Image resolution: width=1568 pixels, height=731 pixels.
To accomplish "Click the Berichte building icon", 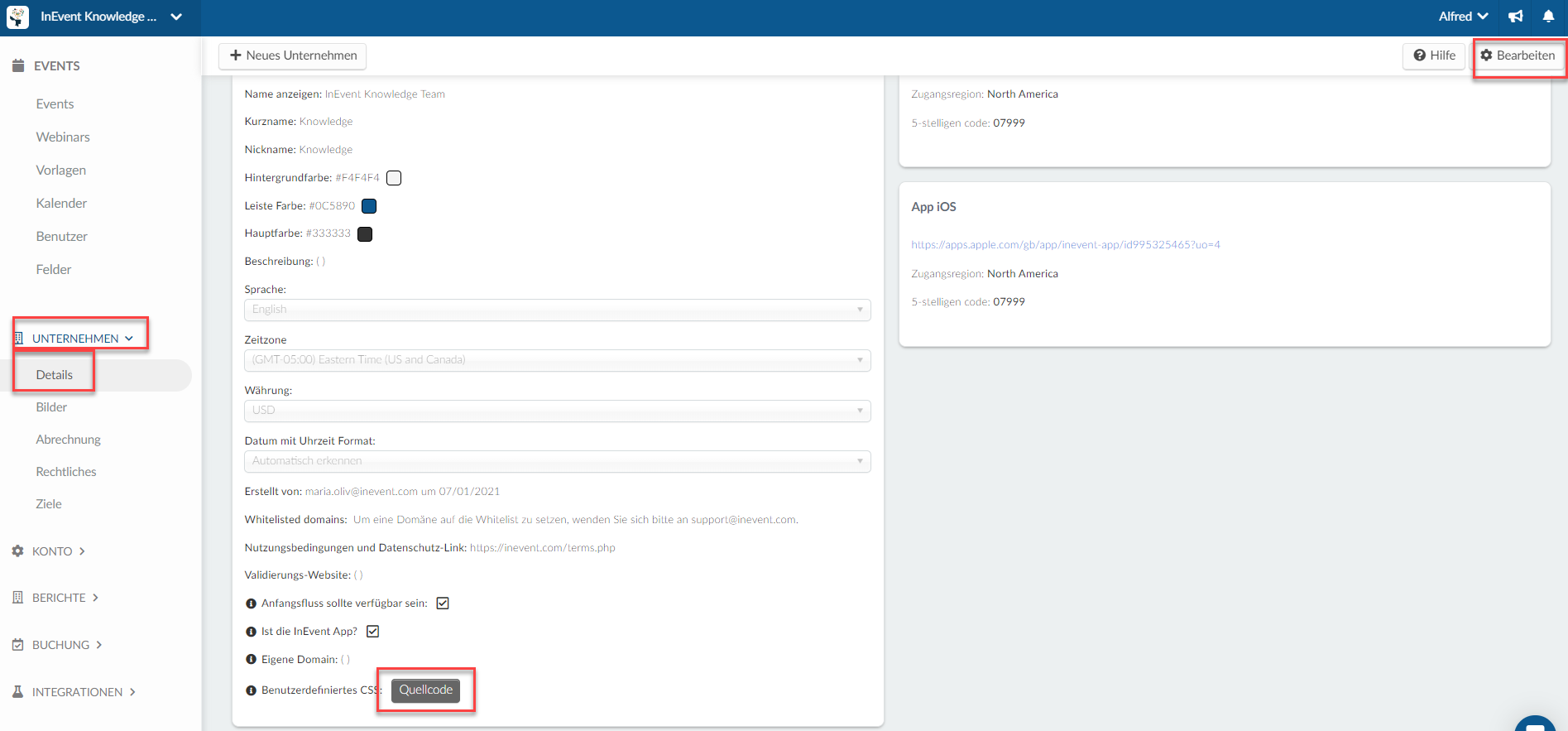I will point(17,597).
